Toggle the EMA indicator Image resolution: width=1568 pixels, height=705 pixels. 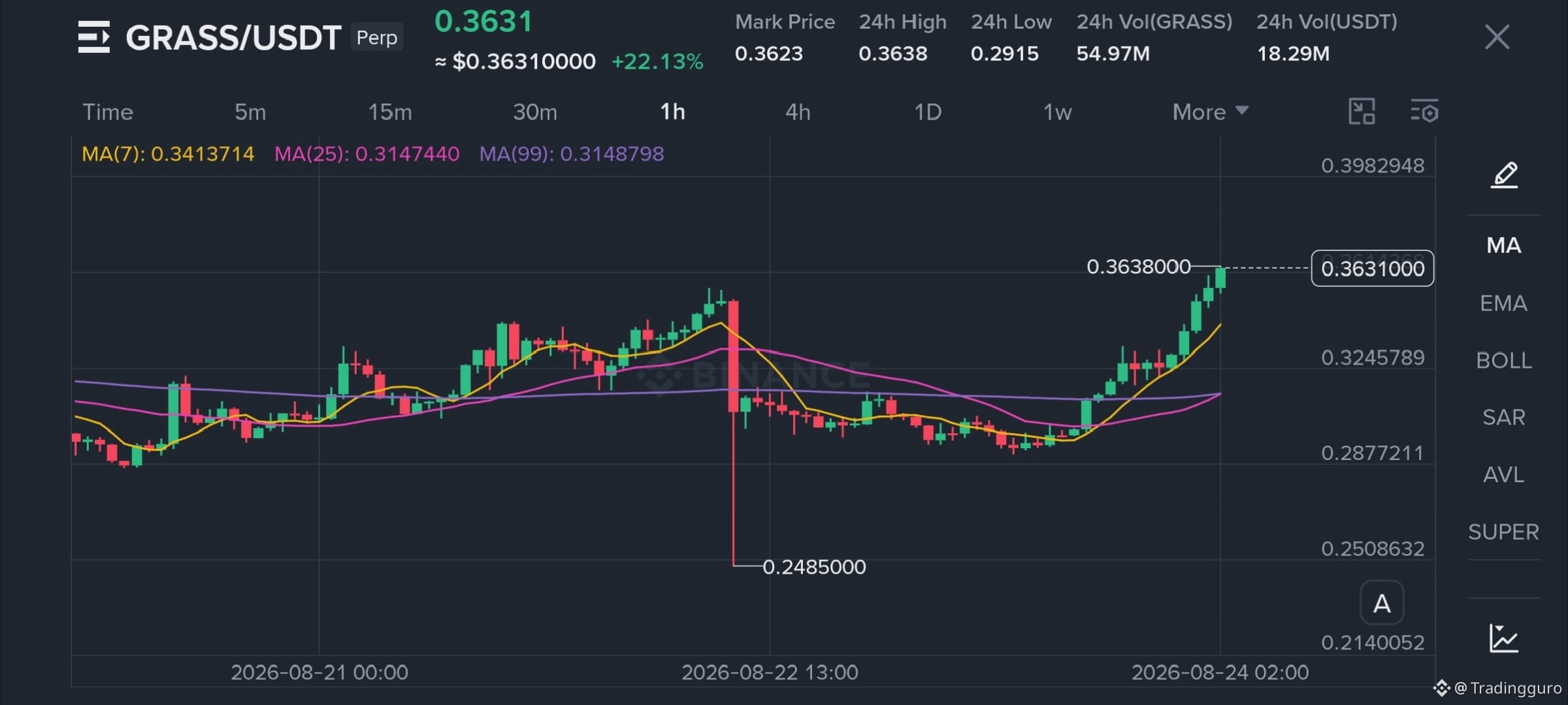pyautogui.click(x=1504, y=303)
